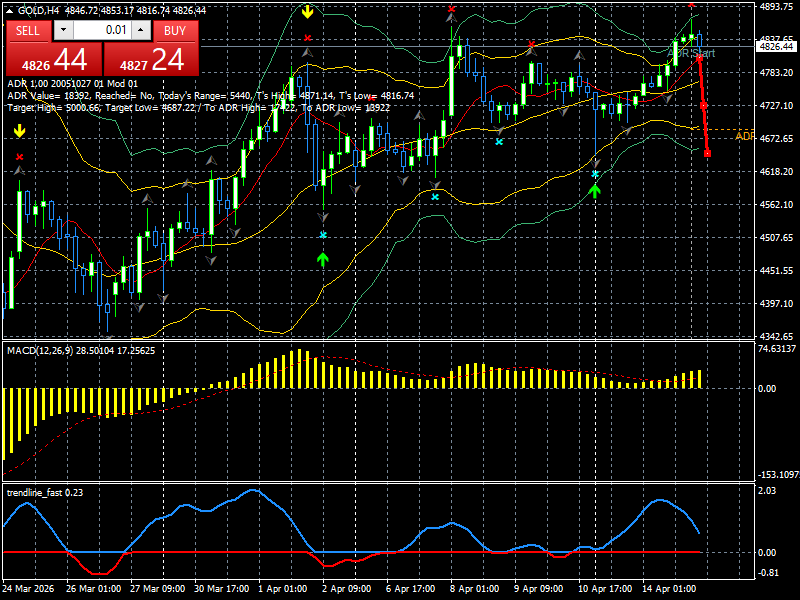The width and height of the screenshot is (800, 600).
Task: Click the ADR Value= 18392 info line
Action: [x=211, y=95]
